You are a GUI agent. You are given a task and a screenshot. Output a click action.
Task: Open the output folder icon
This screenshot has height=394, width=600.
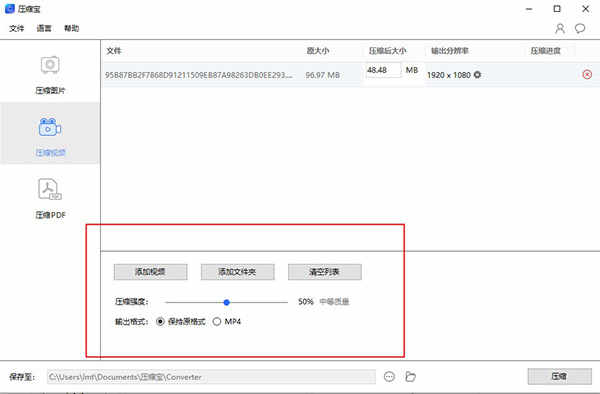[x=410, y=377]
